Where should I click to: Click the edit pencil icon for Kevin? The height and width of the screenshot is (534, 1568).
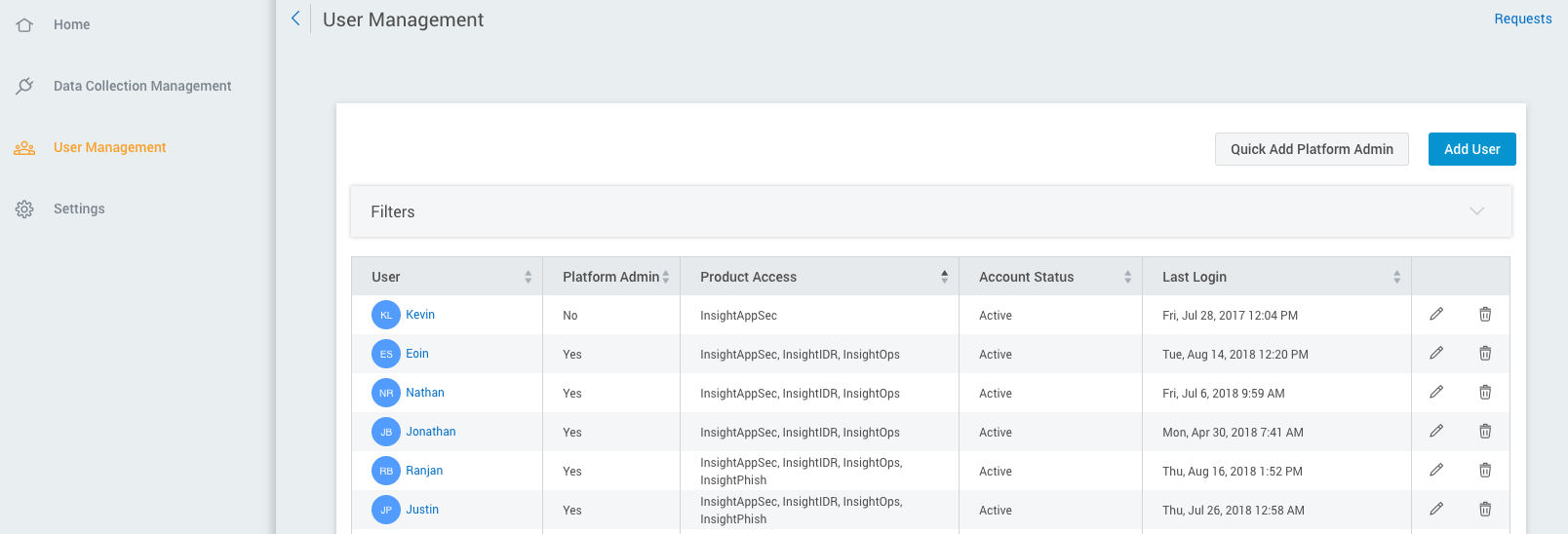[1436, 314]
